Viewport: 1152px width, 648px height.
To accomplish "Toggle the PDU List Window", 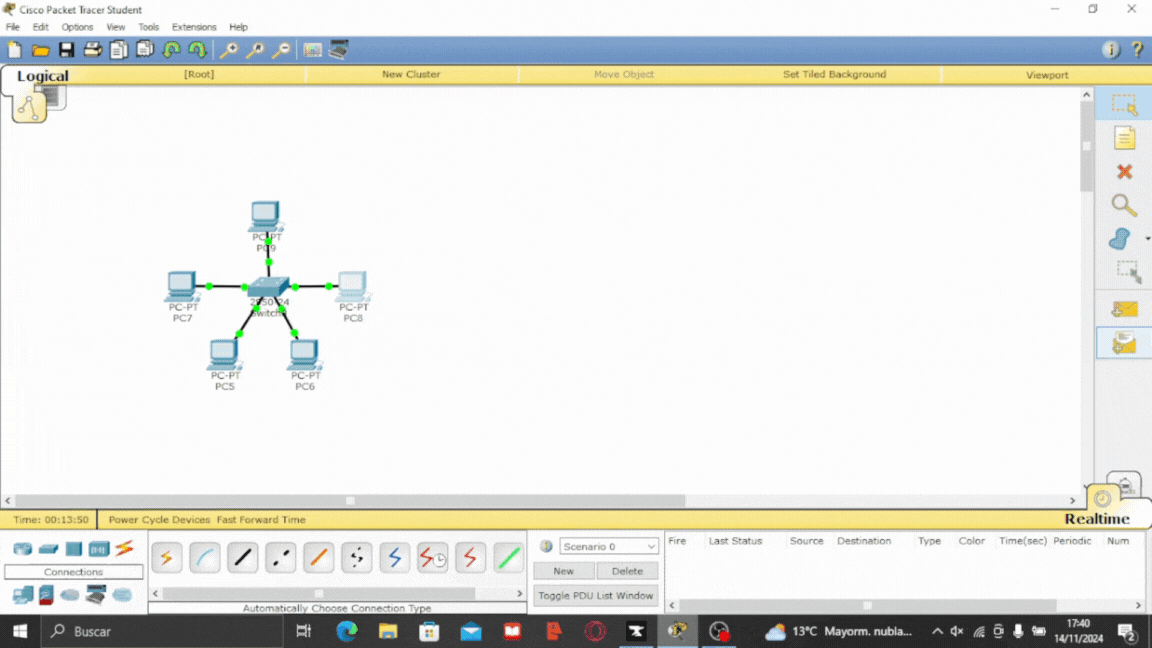I will [595, 596].
